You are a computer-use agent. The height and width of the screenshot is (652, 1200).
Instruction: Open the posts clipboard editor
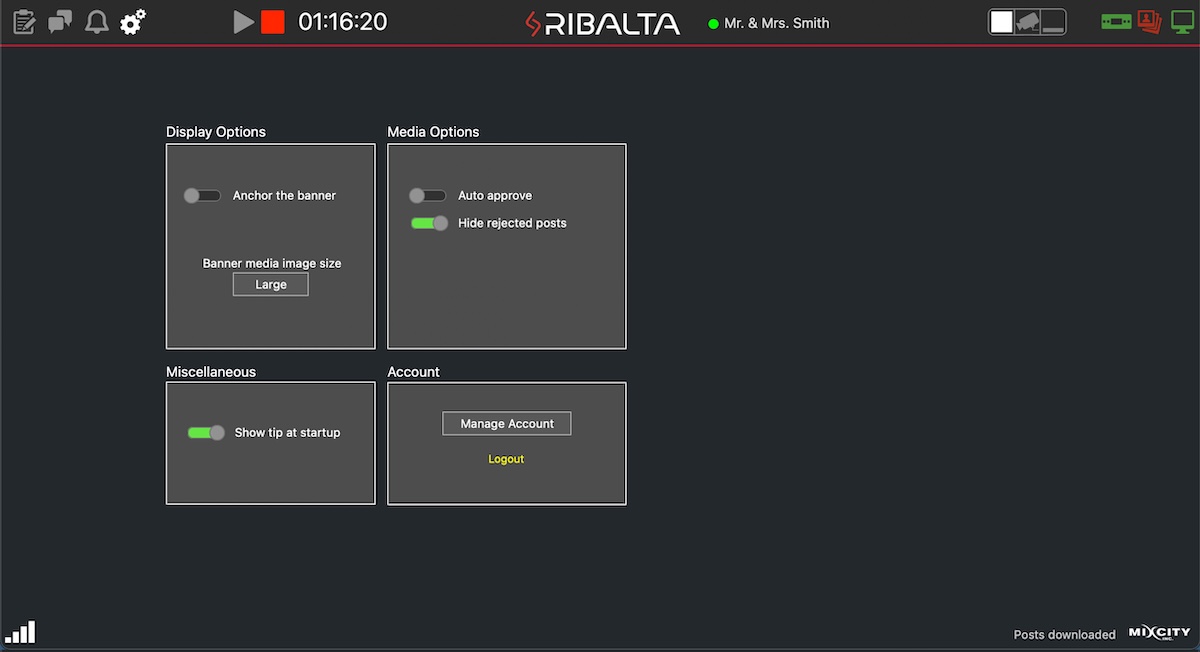23,21
